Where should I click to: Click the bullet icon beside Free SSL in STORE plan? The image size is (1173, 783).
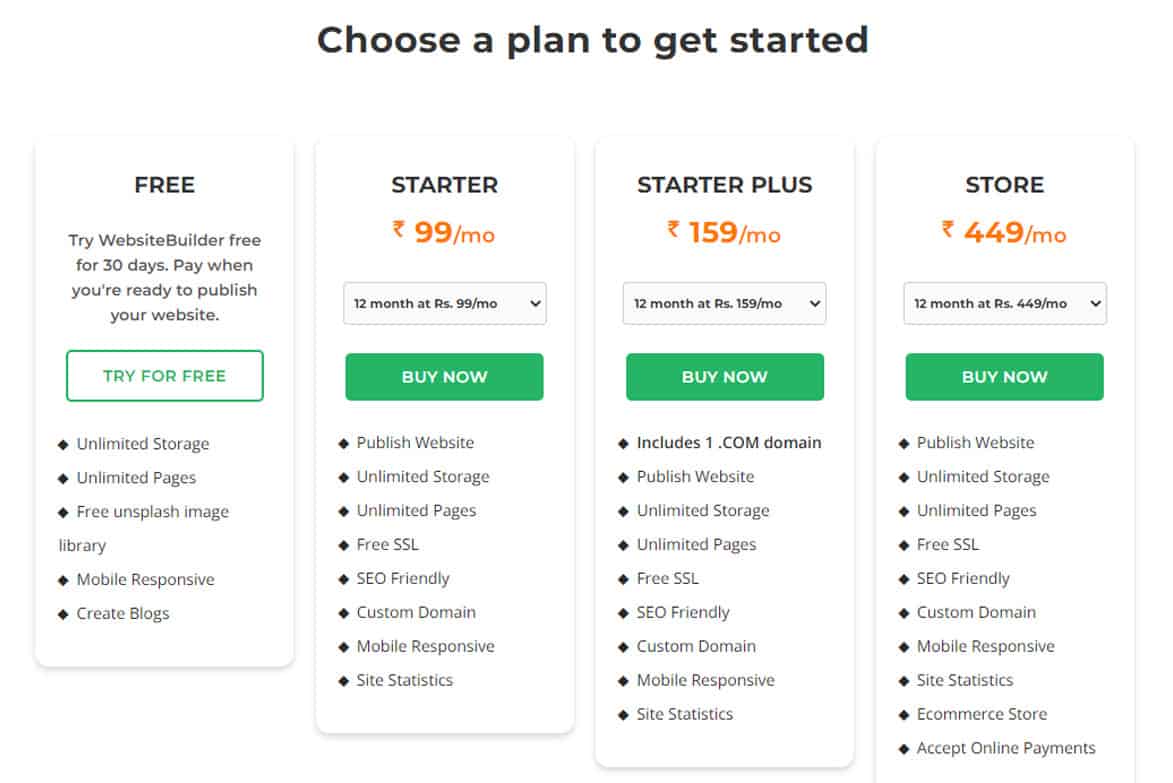(x=905, y=545)
